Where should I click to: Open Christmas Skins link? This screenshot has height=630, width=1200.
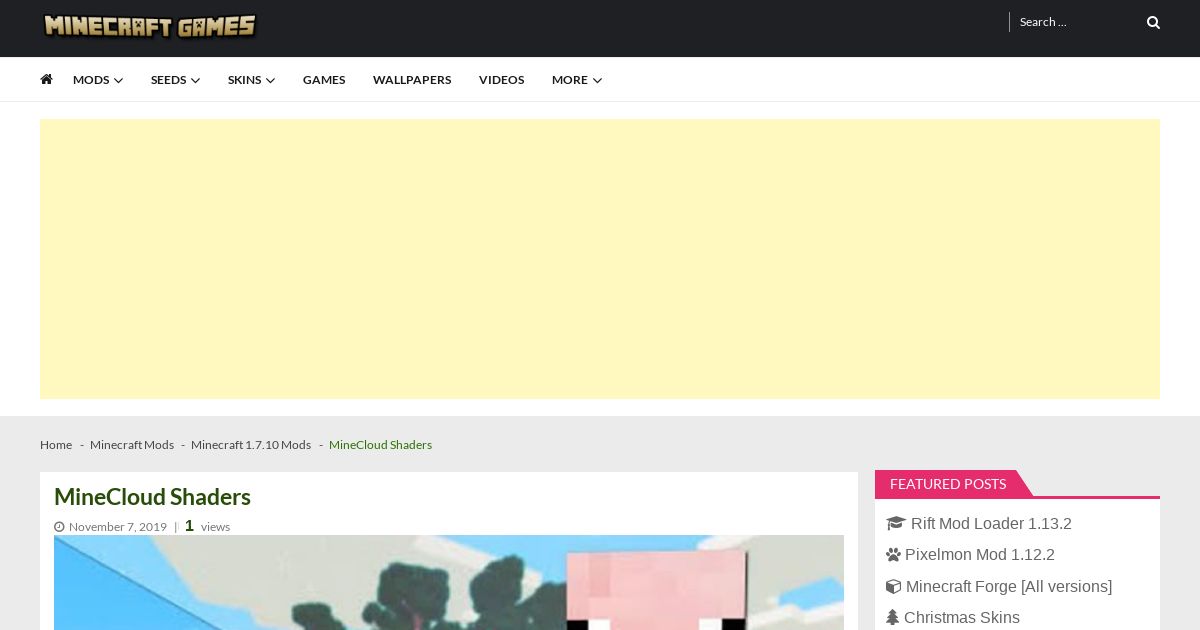[x=962, y=618]
